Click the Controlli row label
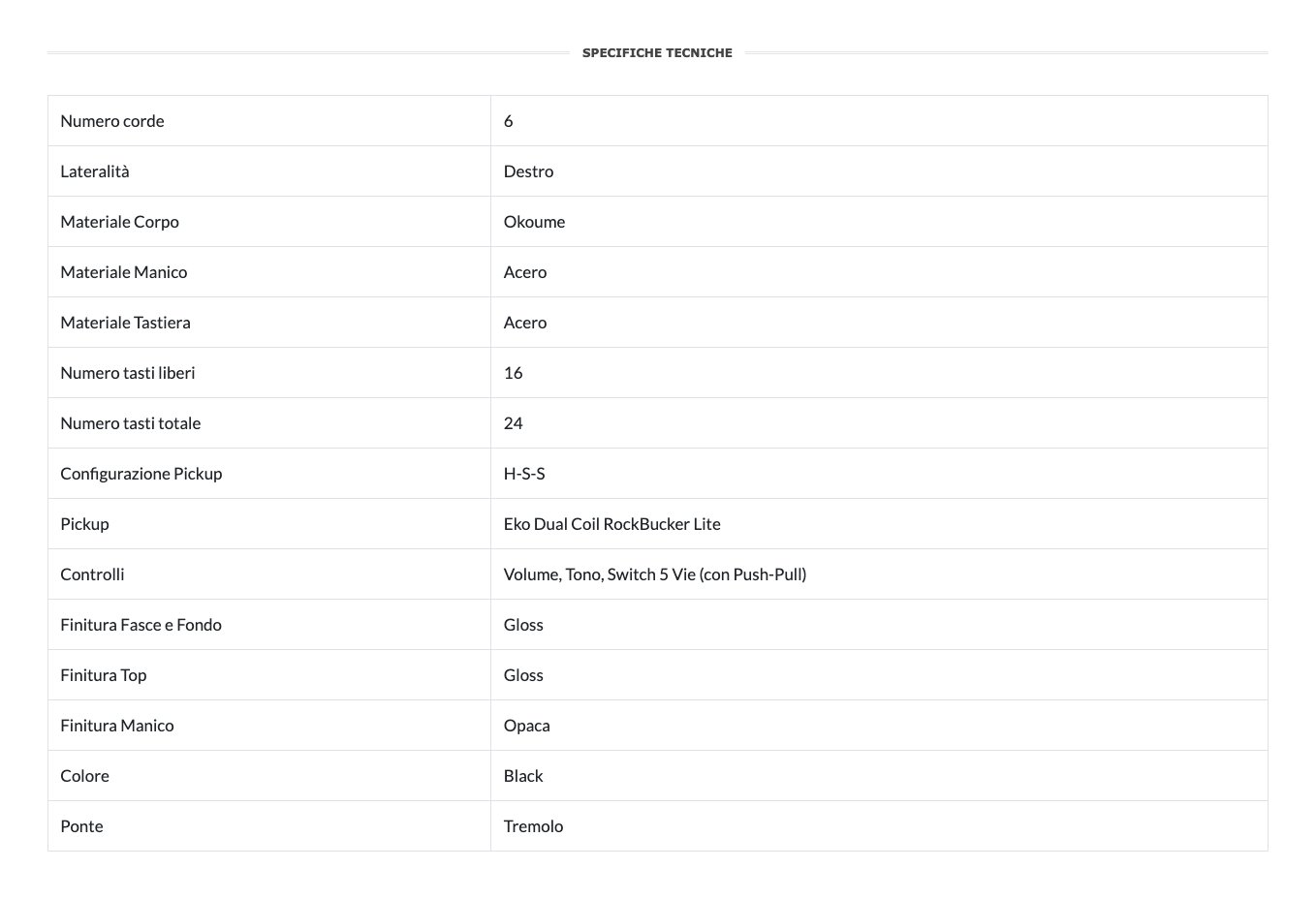The image size is (1316, 899). coord(92,574)
